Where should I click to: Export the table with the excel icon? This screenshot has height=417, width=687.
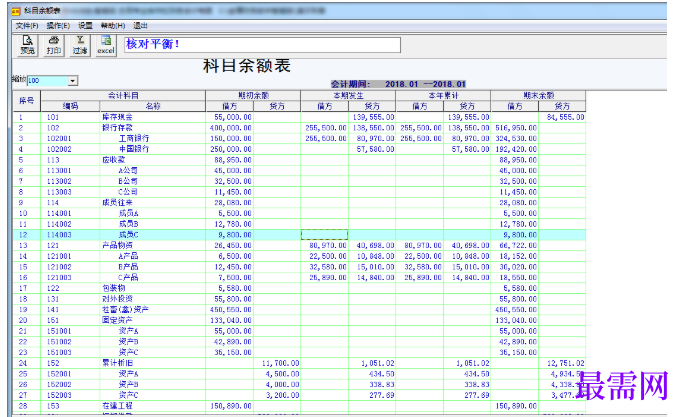[x=106, y=46]
